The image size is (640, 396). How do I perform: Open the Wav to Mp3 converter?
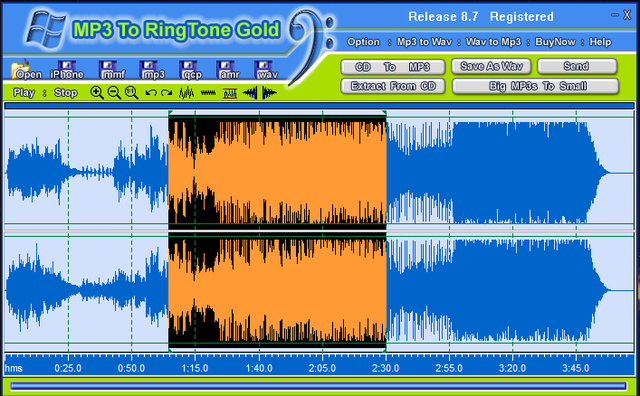[493, 42]
